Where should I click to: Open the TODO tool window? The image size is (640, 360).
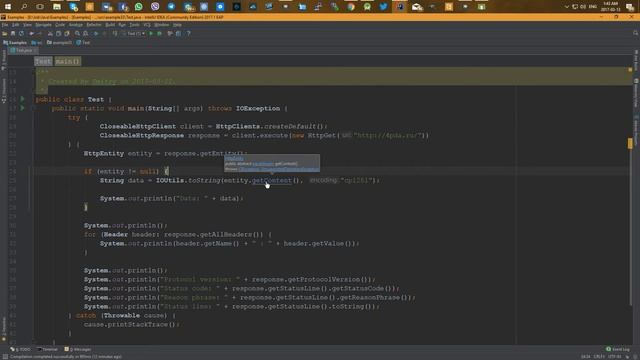20,349
